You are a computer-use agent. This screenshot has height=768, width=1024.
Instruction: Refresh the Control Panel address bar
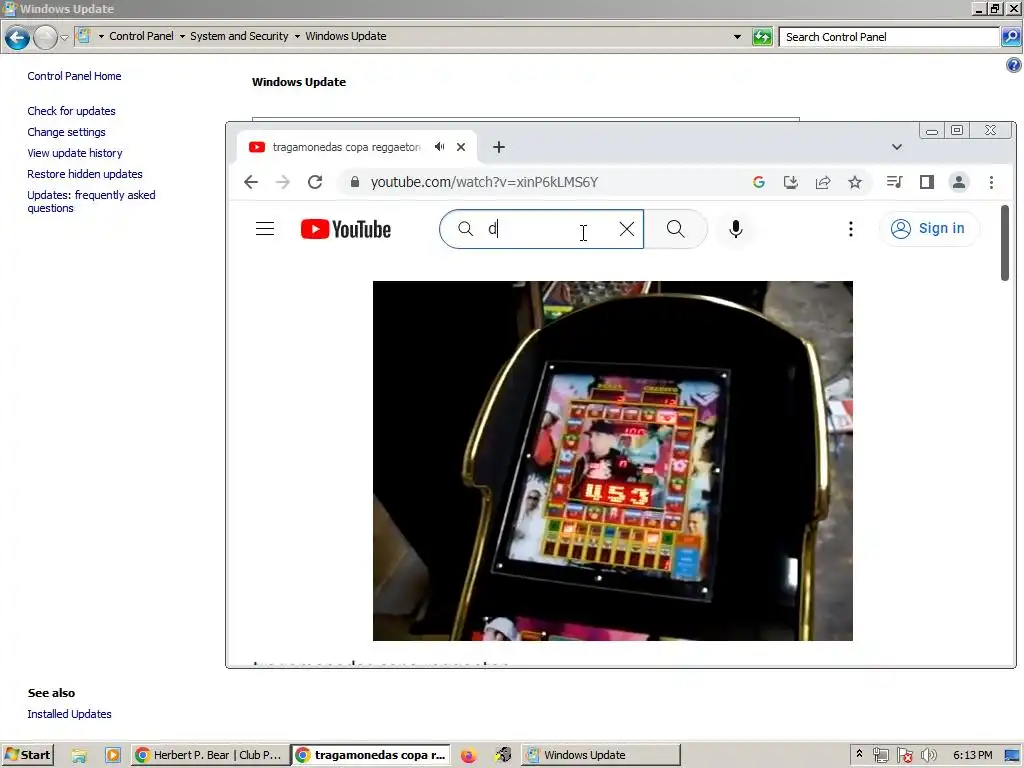tap(762, 37)
